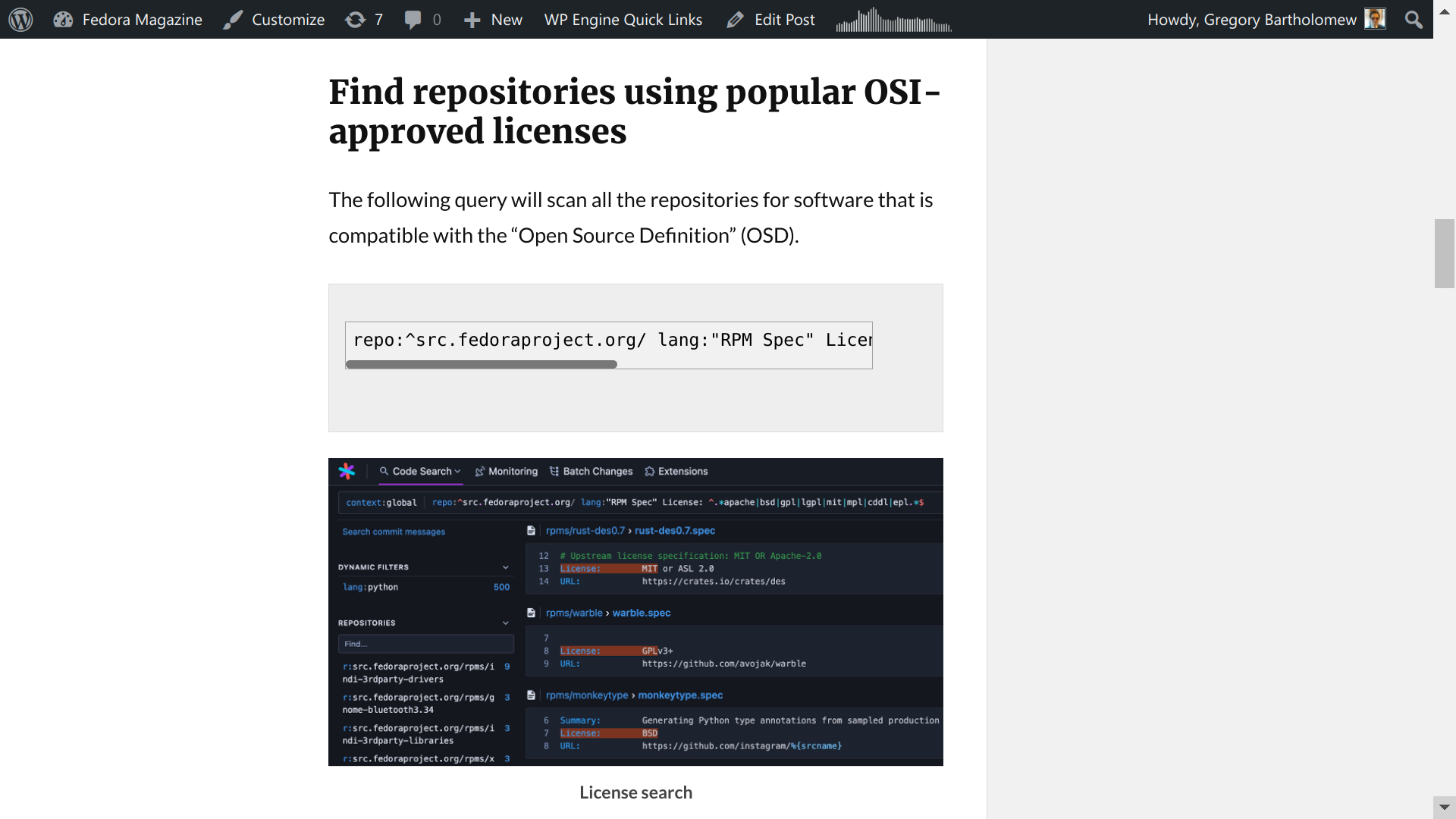View the 7 pending updates

(364, 20)
